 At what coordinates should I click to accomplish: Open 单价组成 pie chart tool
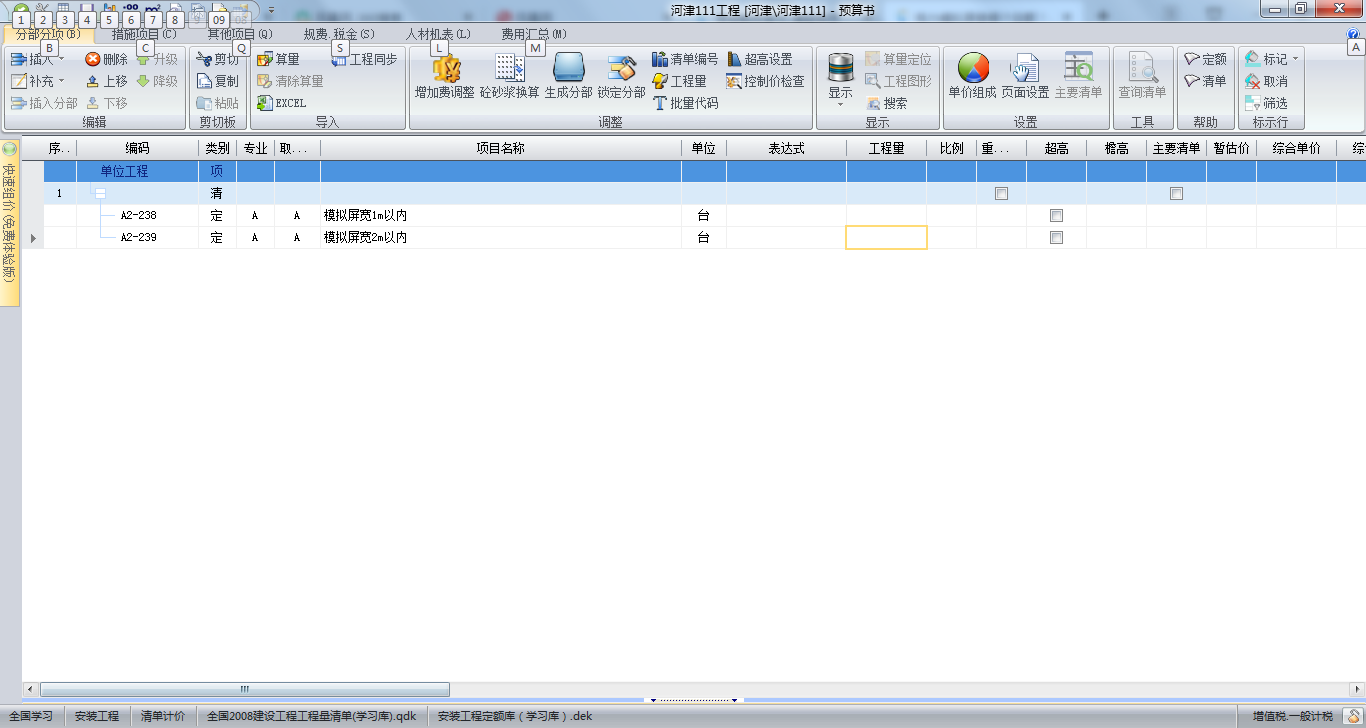click(973, 76)
